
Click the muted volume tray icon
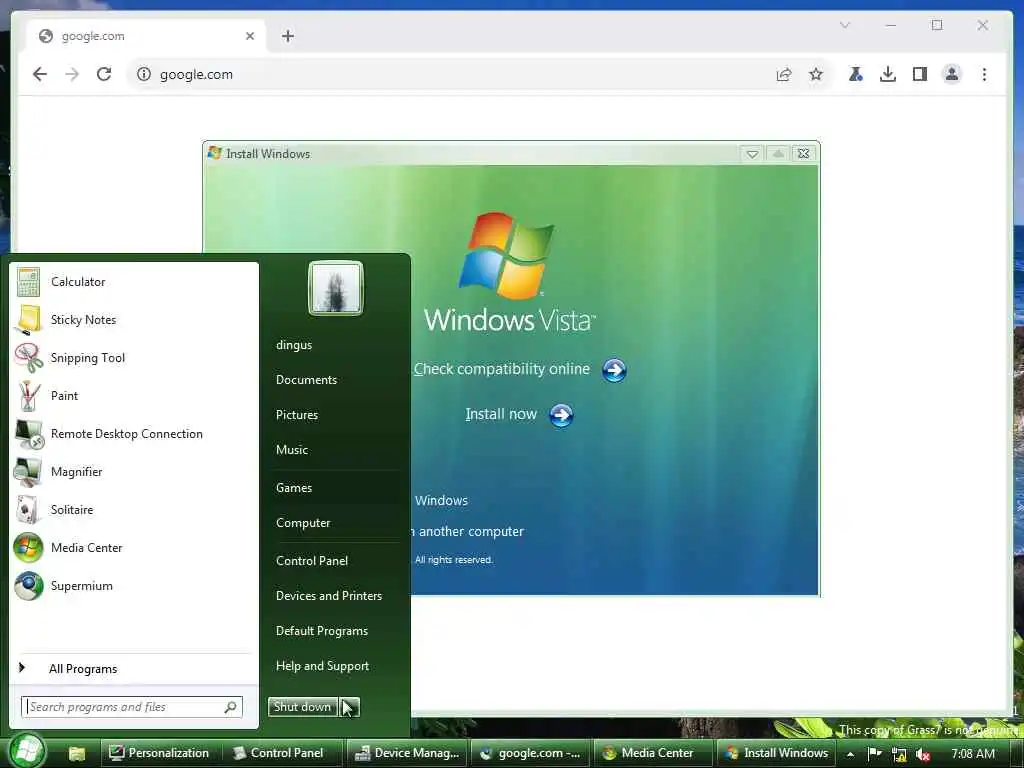(923, 755)
